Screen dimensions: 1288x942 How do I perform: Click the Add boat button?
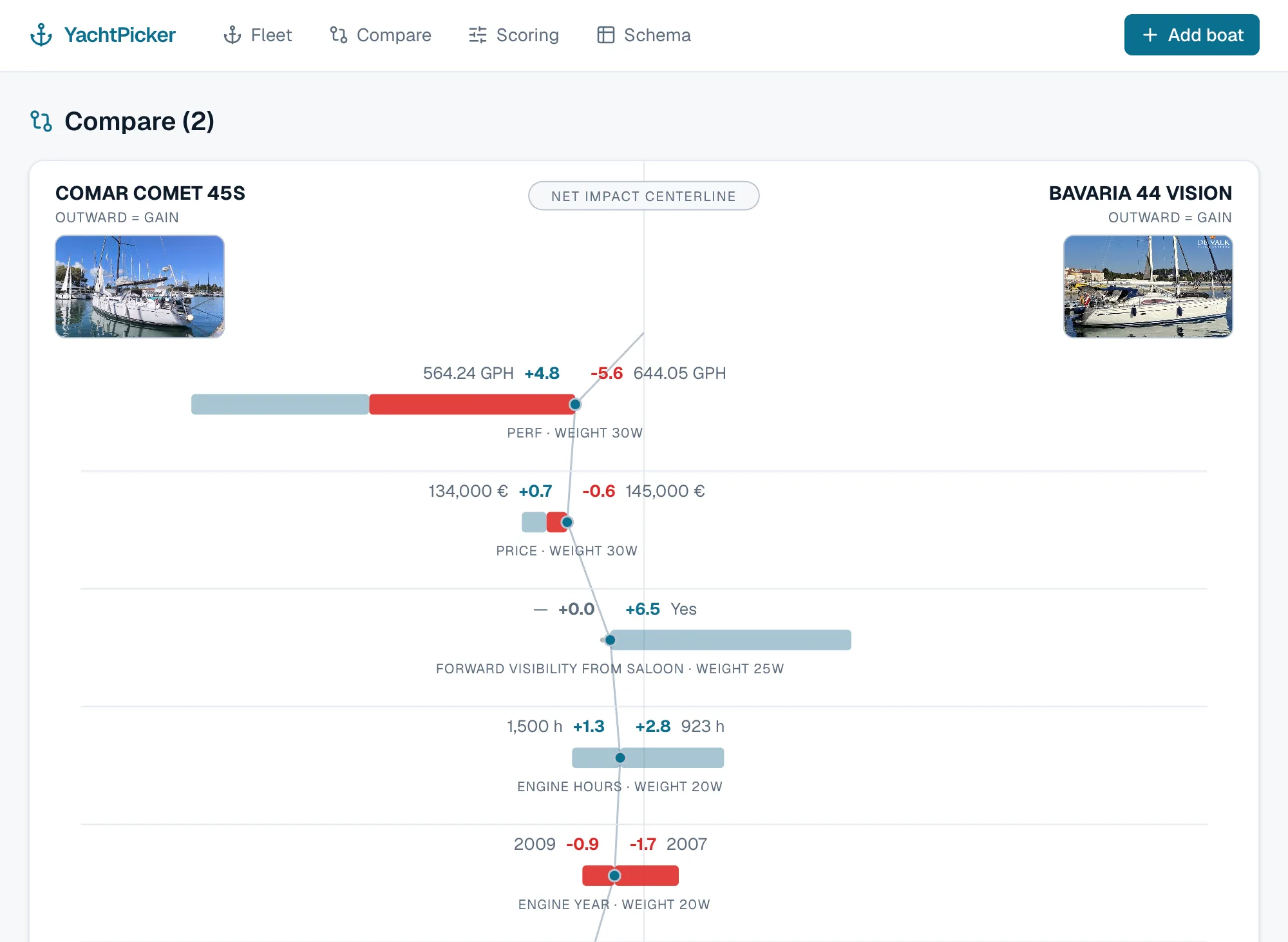[x=1191, y=35]
